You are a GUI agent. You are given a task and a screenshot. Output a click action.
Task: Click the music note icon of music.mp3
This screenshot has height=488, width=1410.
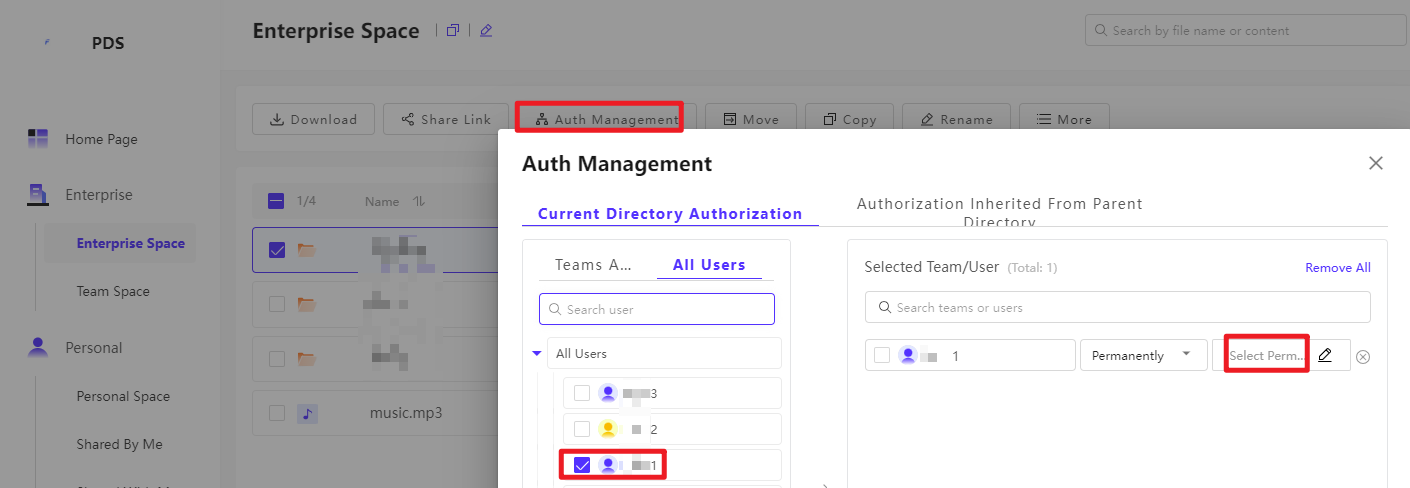(308, 412)
